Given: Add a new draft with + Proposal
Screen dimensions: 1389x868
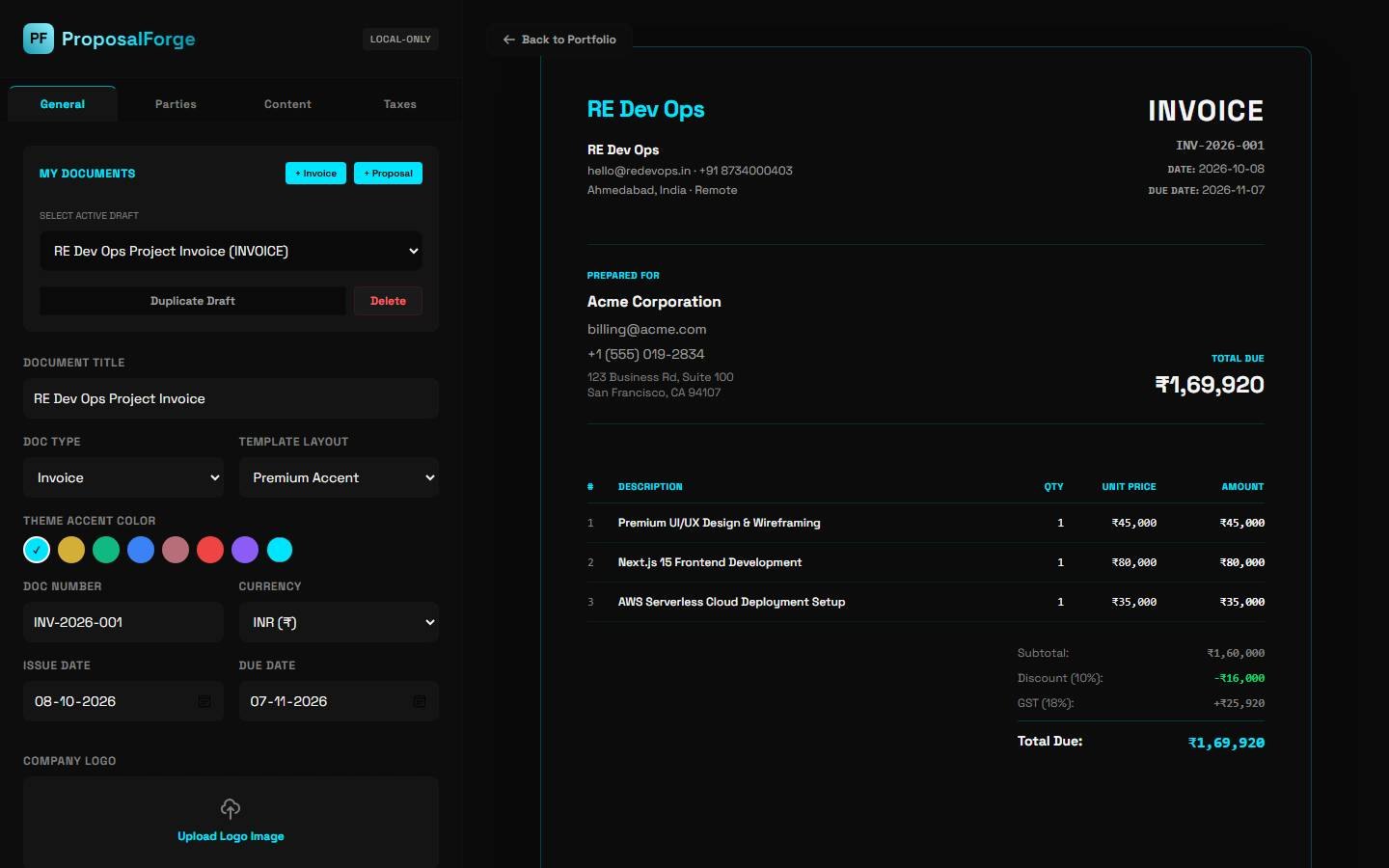Looking at the screenshot, I should (388, 173).
